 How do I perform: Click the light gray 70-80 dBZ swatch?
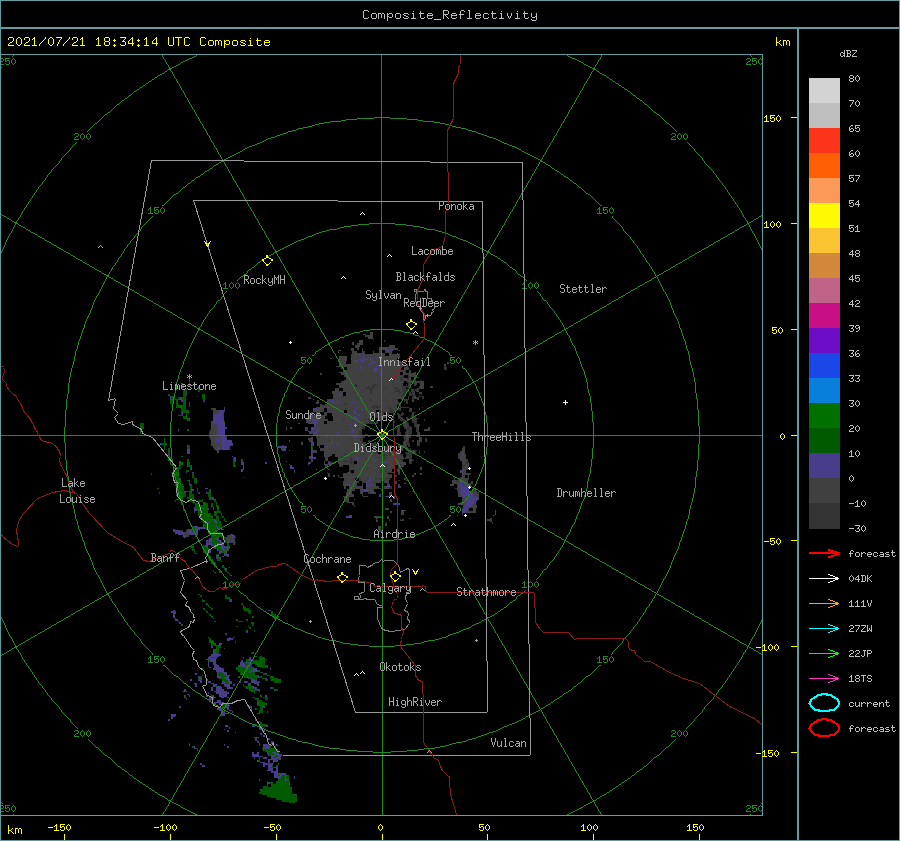pyautogui.click(x=824, y=91)
